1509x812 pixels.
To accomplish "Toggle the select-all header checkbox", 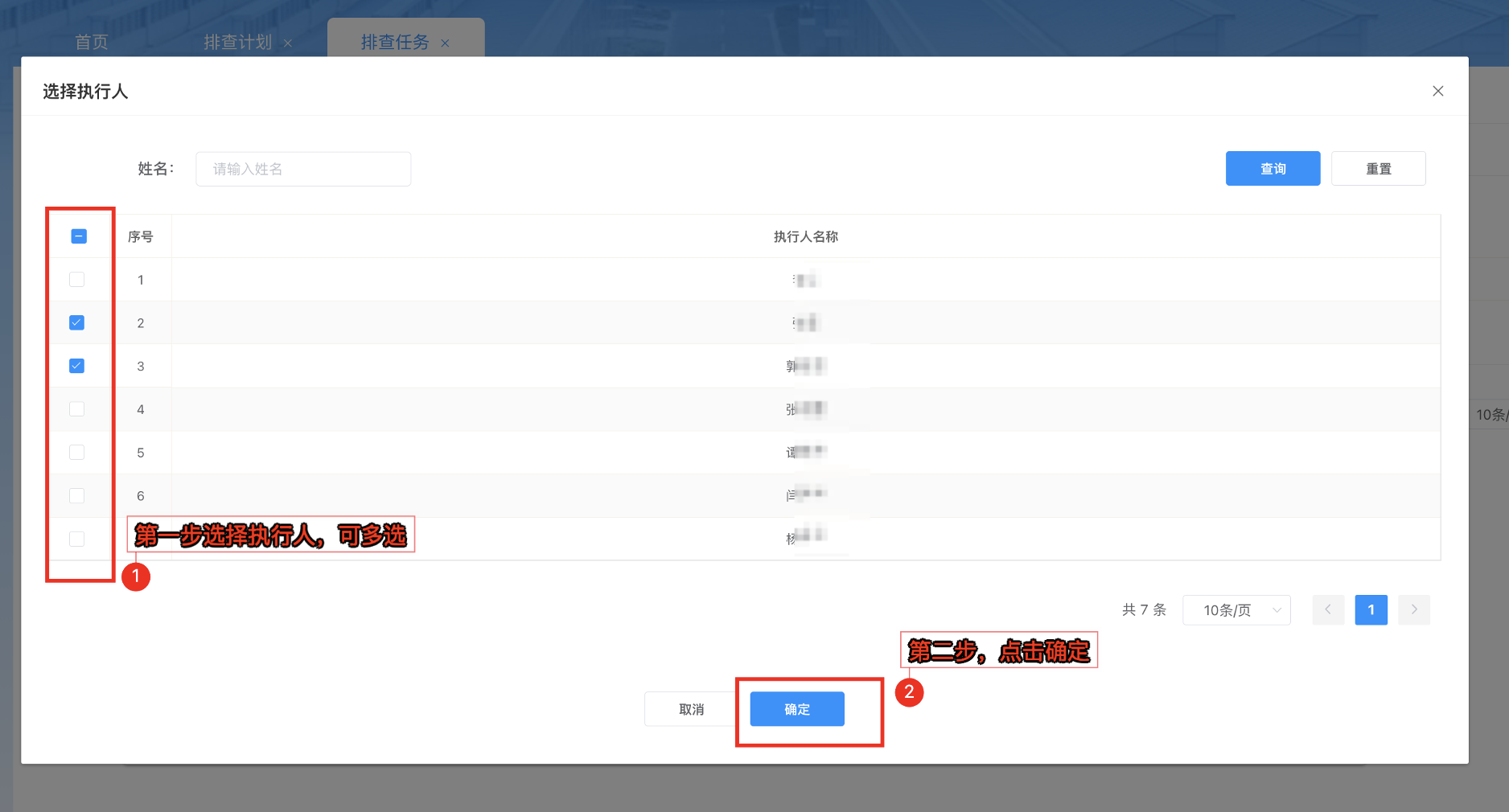I will click(x=78, y=236).
